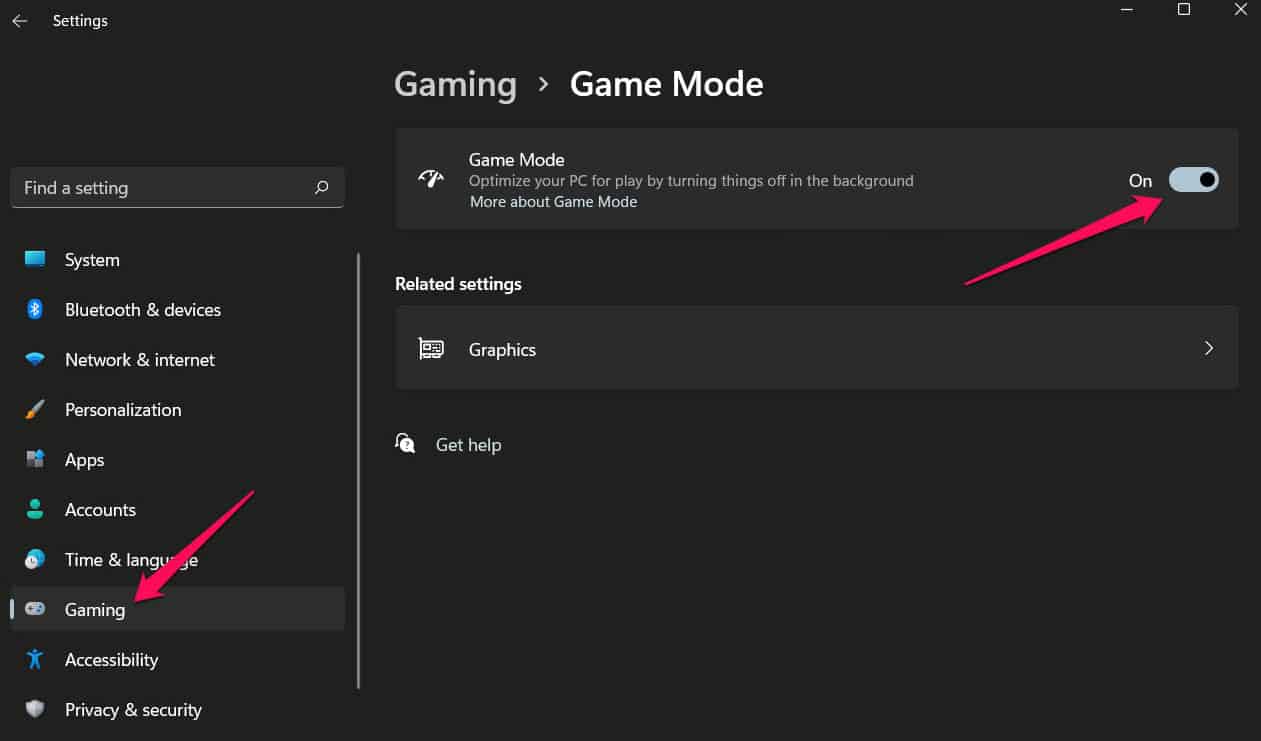Image resolution: width=1261 pixels, height=741 pixels.
Task: Open the More about Game Mode link
Action: tap(553, 202)
